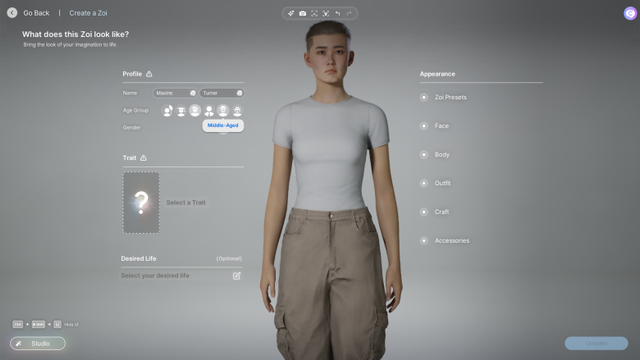
Task: Click the sparkle icon in the top toolbar
Action: tap(291, 13)
